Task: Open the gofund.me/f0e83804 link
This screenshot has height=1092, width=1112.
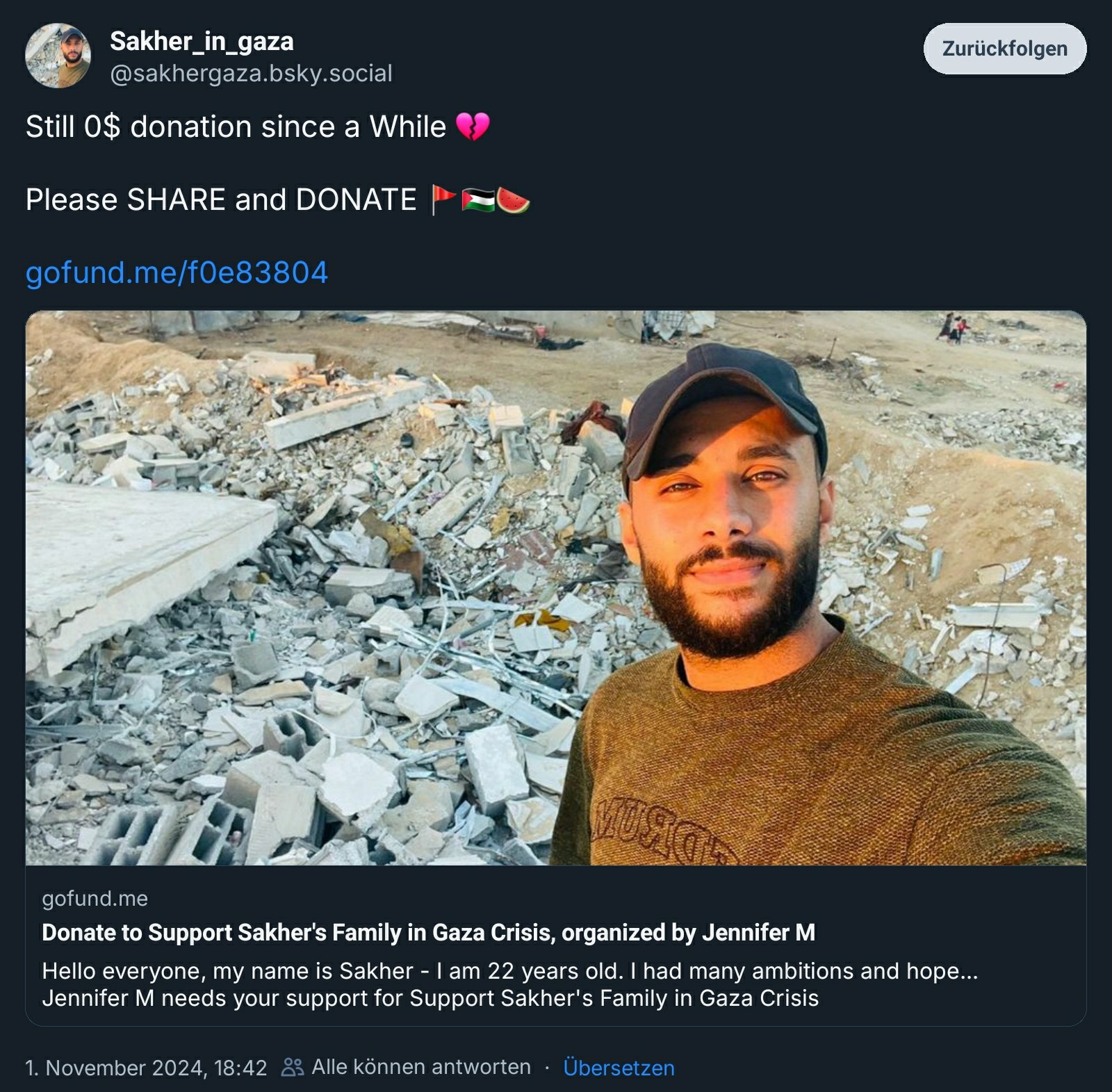Action: tap(177, 272)
